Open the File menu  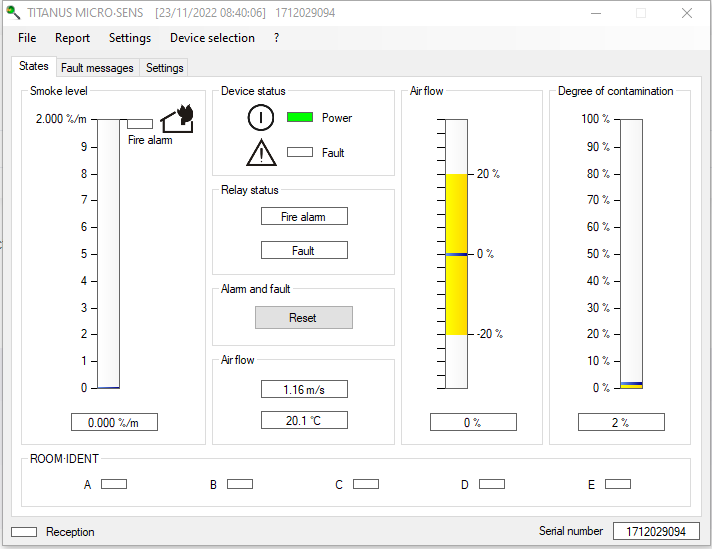tap(27, 38)
